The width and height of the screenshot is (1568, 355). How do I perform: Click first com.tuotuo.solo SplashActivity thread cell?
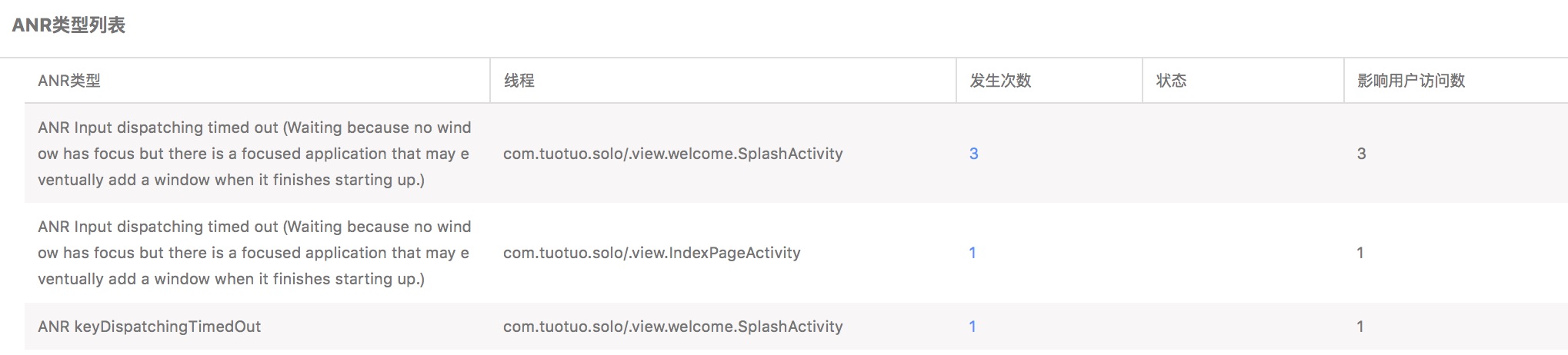(x=673, y=154)
